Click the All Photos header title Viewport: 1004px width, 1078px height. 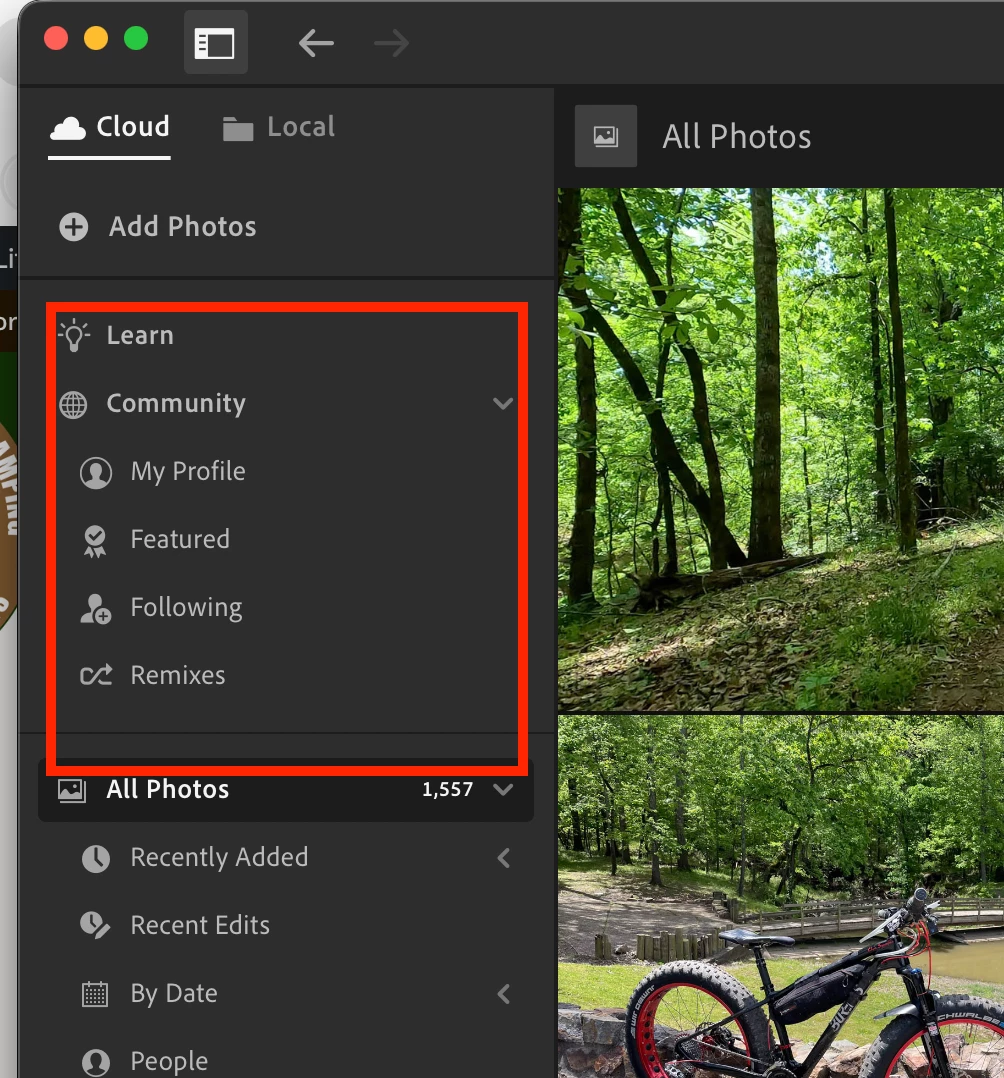coord(736,137)
